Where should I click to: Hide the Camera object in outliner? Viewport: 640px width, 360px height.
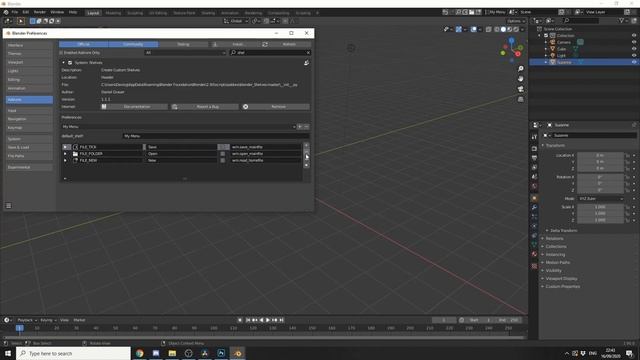(634, 42)
